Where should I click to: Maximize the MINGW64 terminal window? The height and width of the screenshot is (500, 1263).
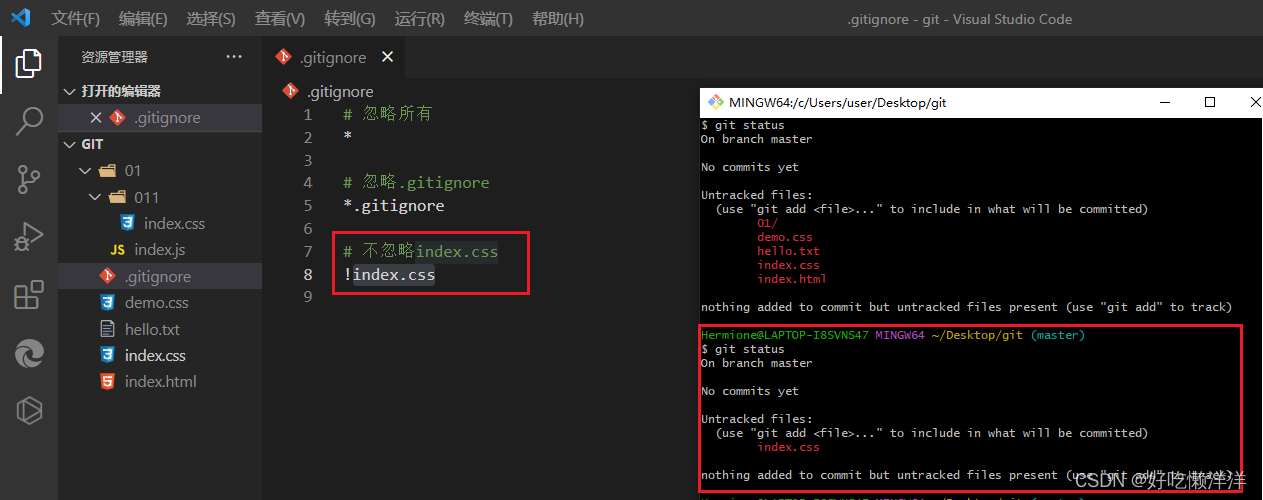tap(1210, 102)
